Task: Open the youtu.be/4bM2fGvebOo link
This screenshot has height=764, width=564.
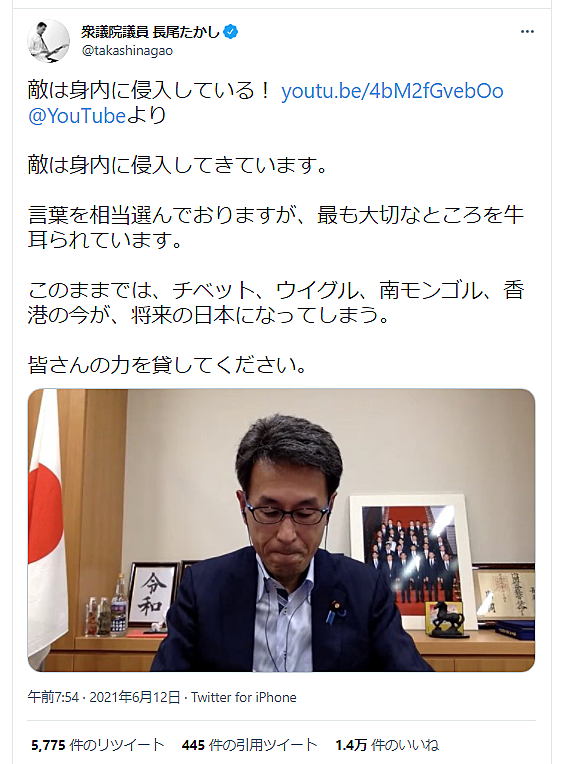Action: (x=392, y=91)
